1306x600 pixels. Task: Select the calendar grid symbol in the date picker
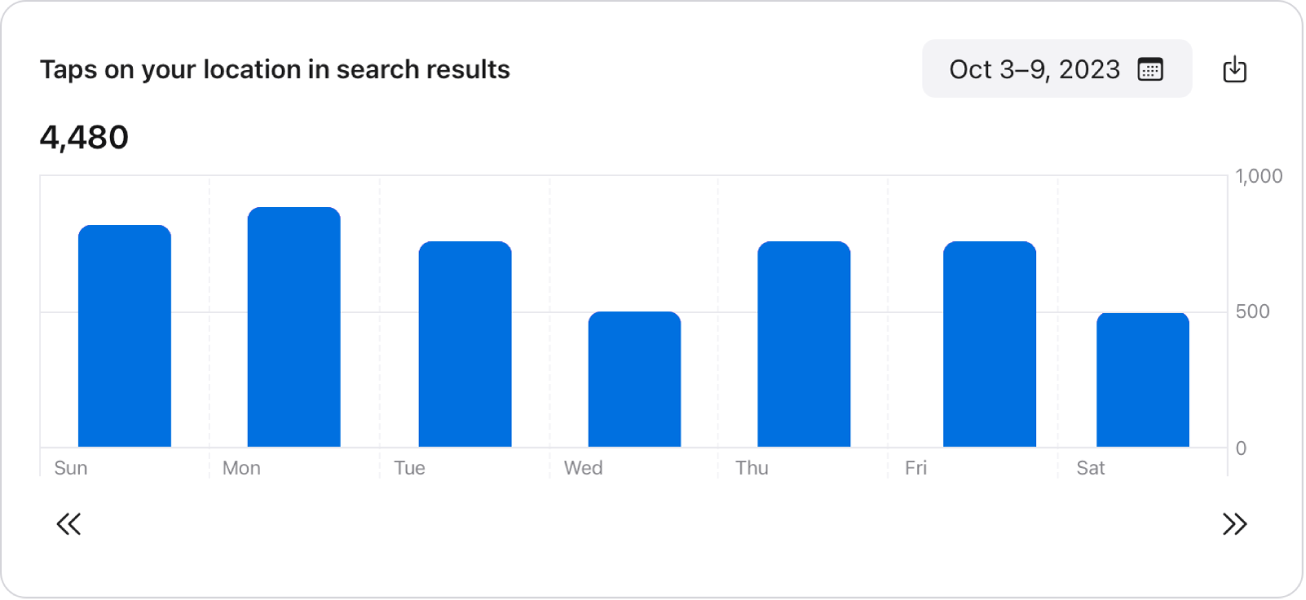pyautogui.click(x=1152, y=68)
